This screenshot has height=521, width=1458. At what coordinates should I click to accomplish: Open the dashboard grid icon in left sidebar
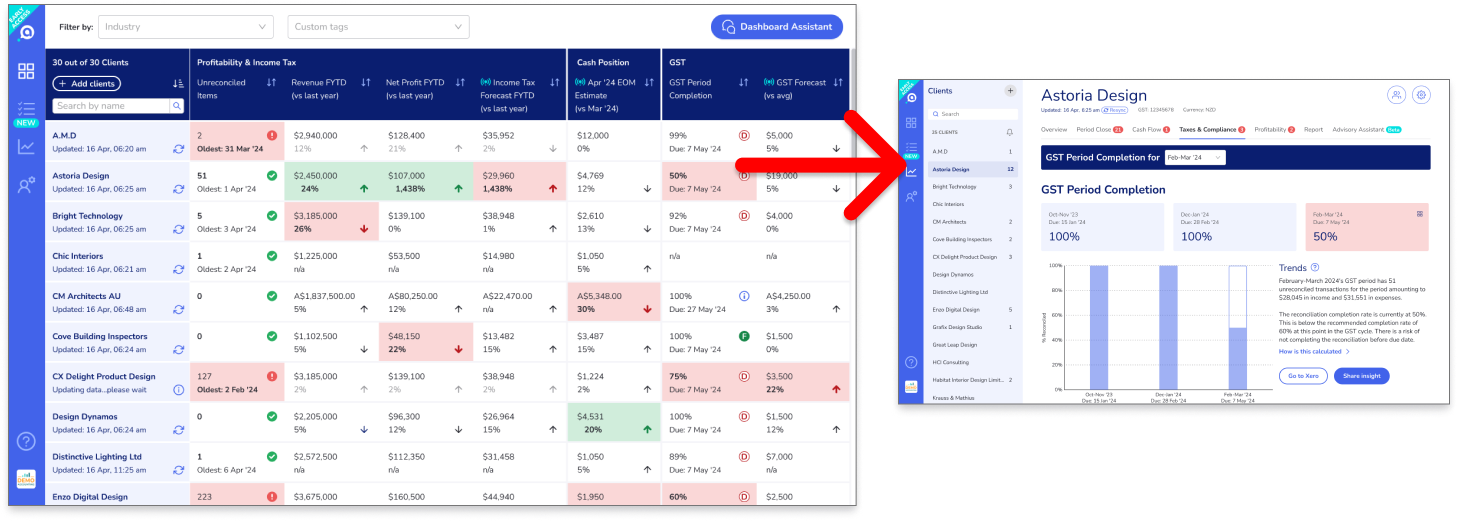click(x=26, y=71)
